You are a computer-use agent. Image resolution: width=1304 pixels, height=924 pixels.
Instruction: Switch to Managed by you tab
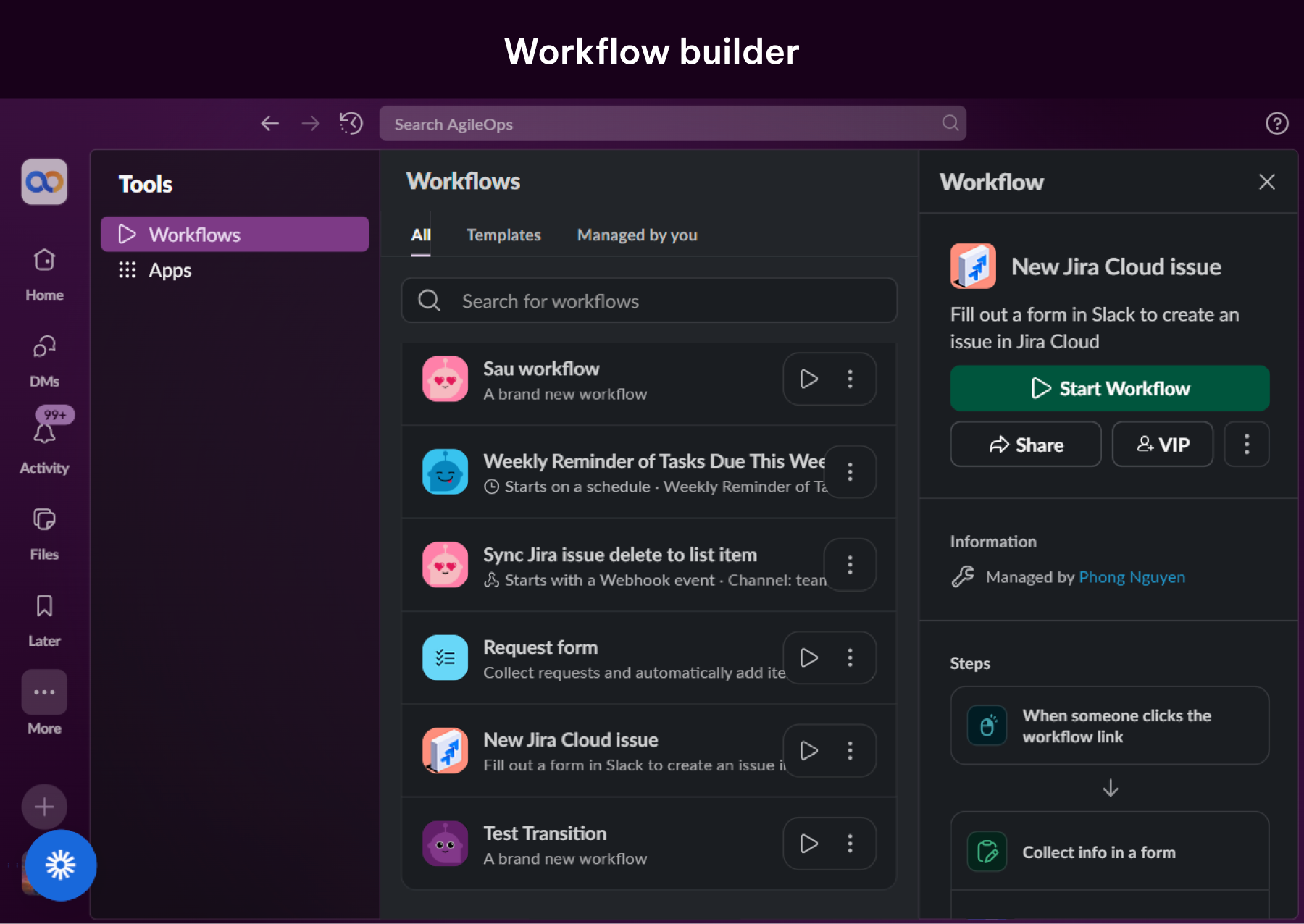(x=638, y=235)
